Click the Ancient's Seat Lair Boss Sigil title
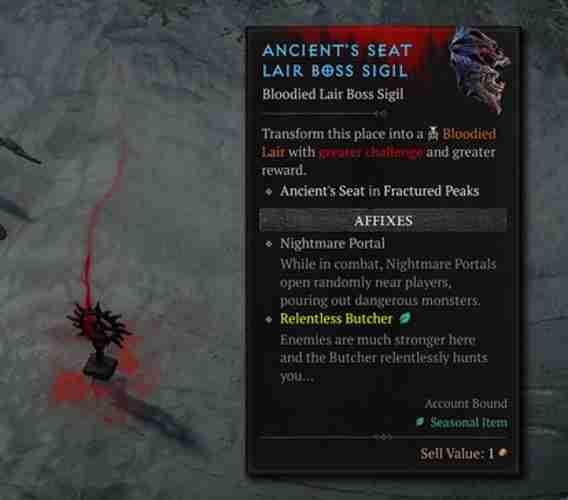Image resolution: width=568 pixels, height=500 pixels. (337, 61)
